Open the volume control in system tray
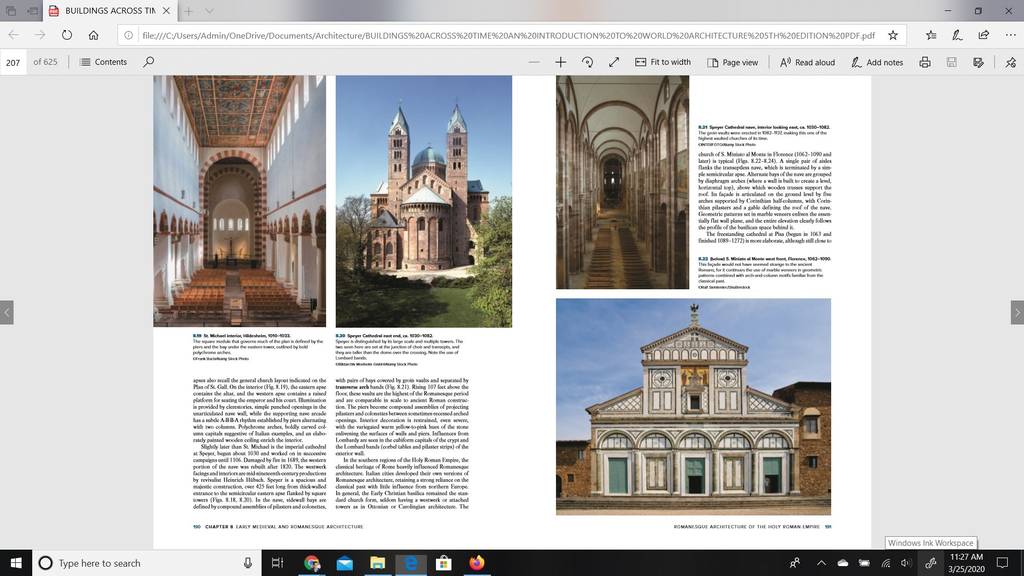The image size is (1024, 576). pos(906,563)
